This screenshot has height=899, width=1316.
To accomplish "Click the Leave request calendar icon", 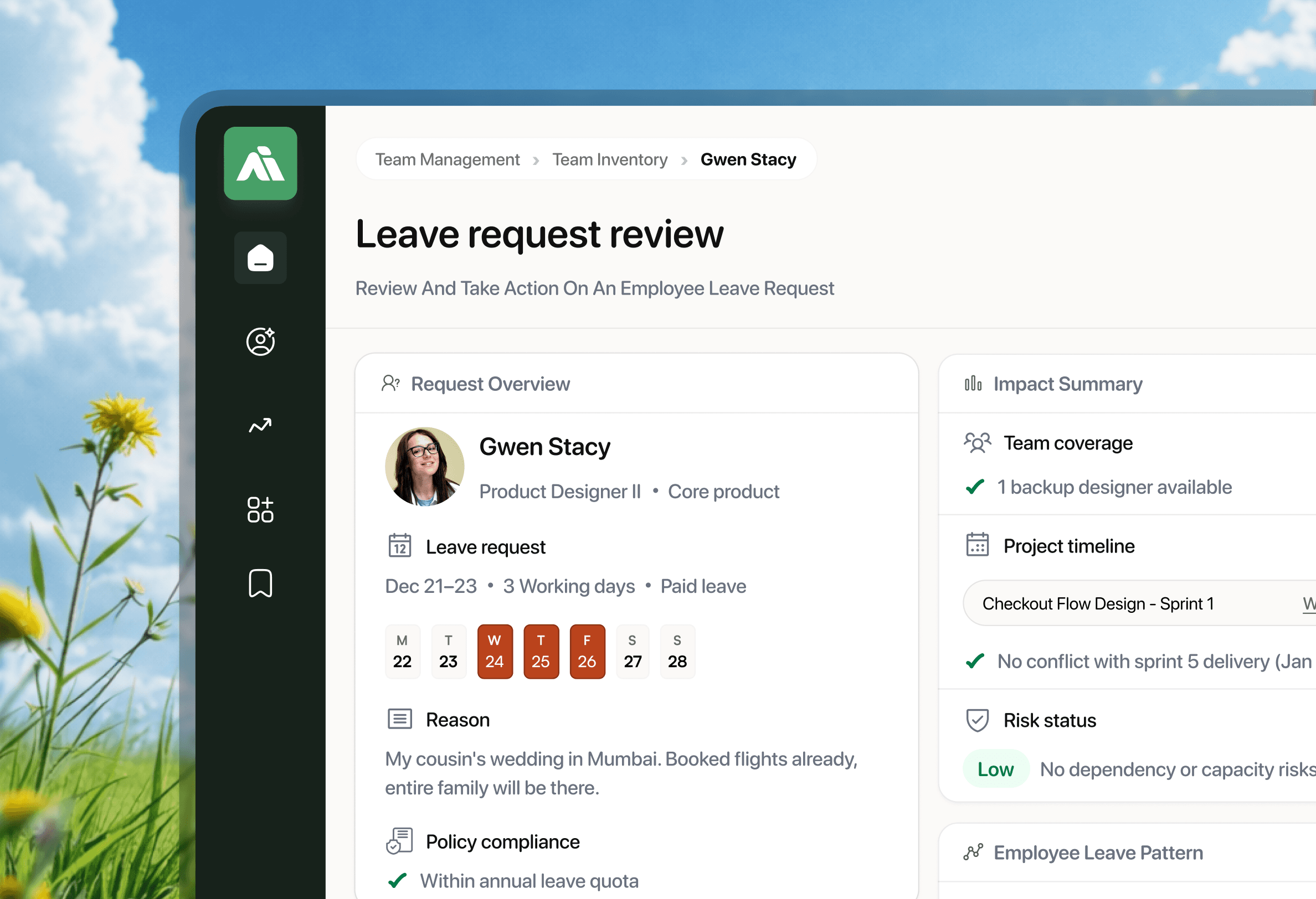I will pos(399,546).
